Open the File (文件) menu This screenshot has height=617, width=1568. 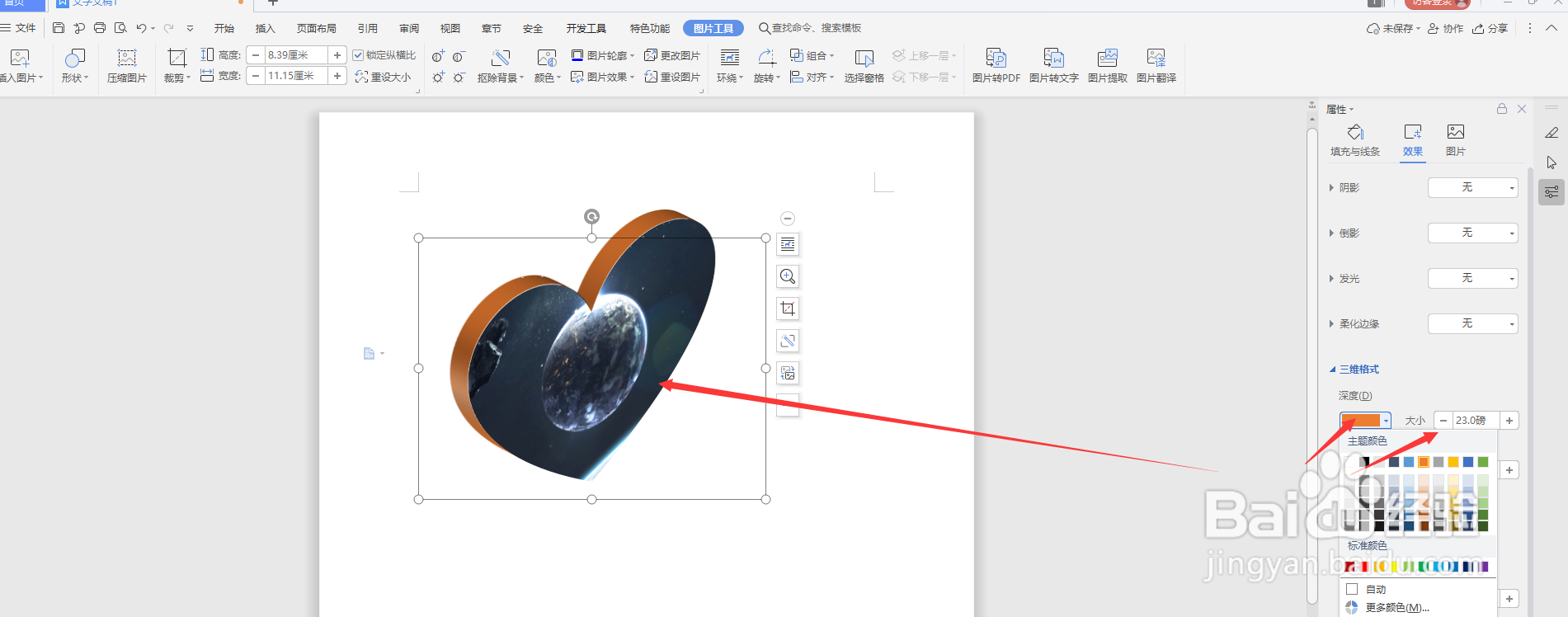coord(19,28)
